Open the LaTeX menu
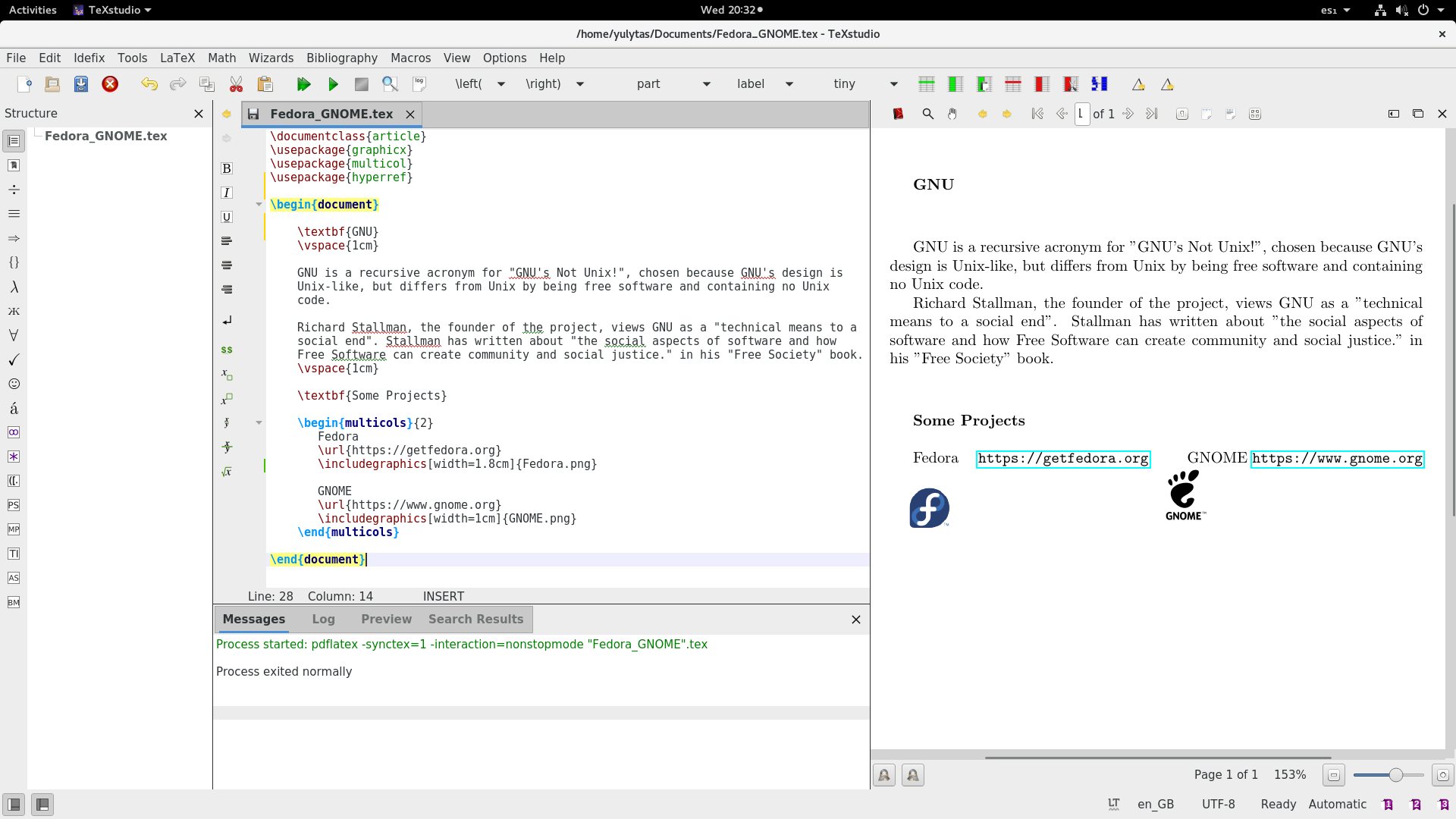1456x819 pixels. pyautogui.click(x=177, y=58)
